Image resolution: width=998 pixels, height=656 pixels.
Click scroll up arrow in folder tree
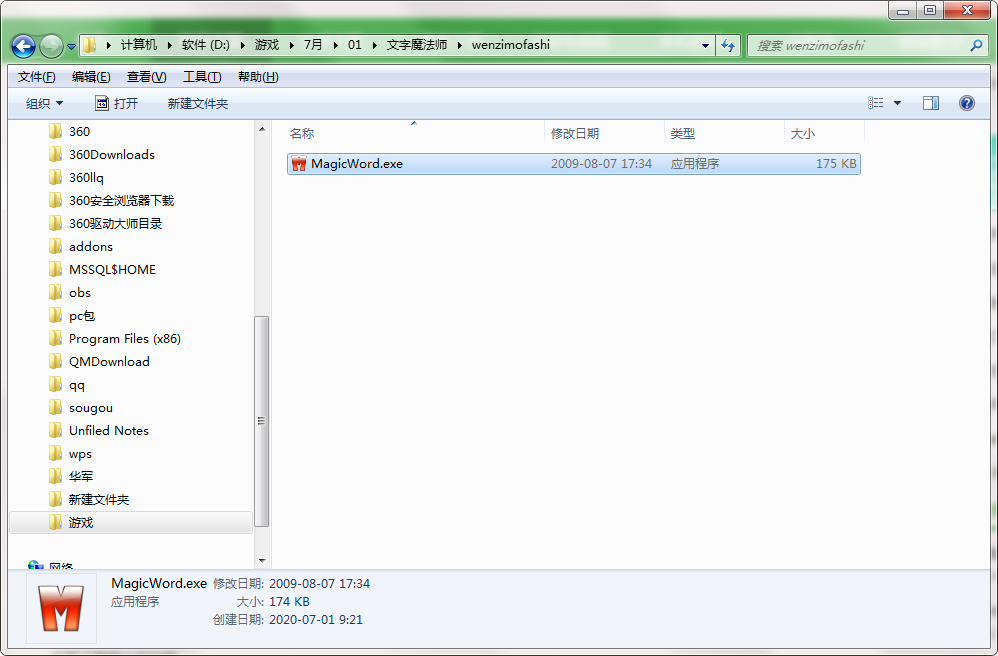[262, 129]
